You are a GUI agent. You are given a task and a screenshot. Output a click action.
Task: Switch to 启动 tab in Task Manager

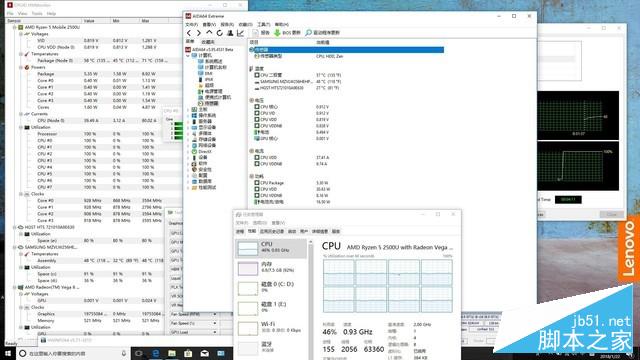tap(292, 231)
